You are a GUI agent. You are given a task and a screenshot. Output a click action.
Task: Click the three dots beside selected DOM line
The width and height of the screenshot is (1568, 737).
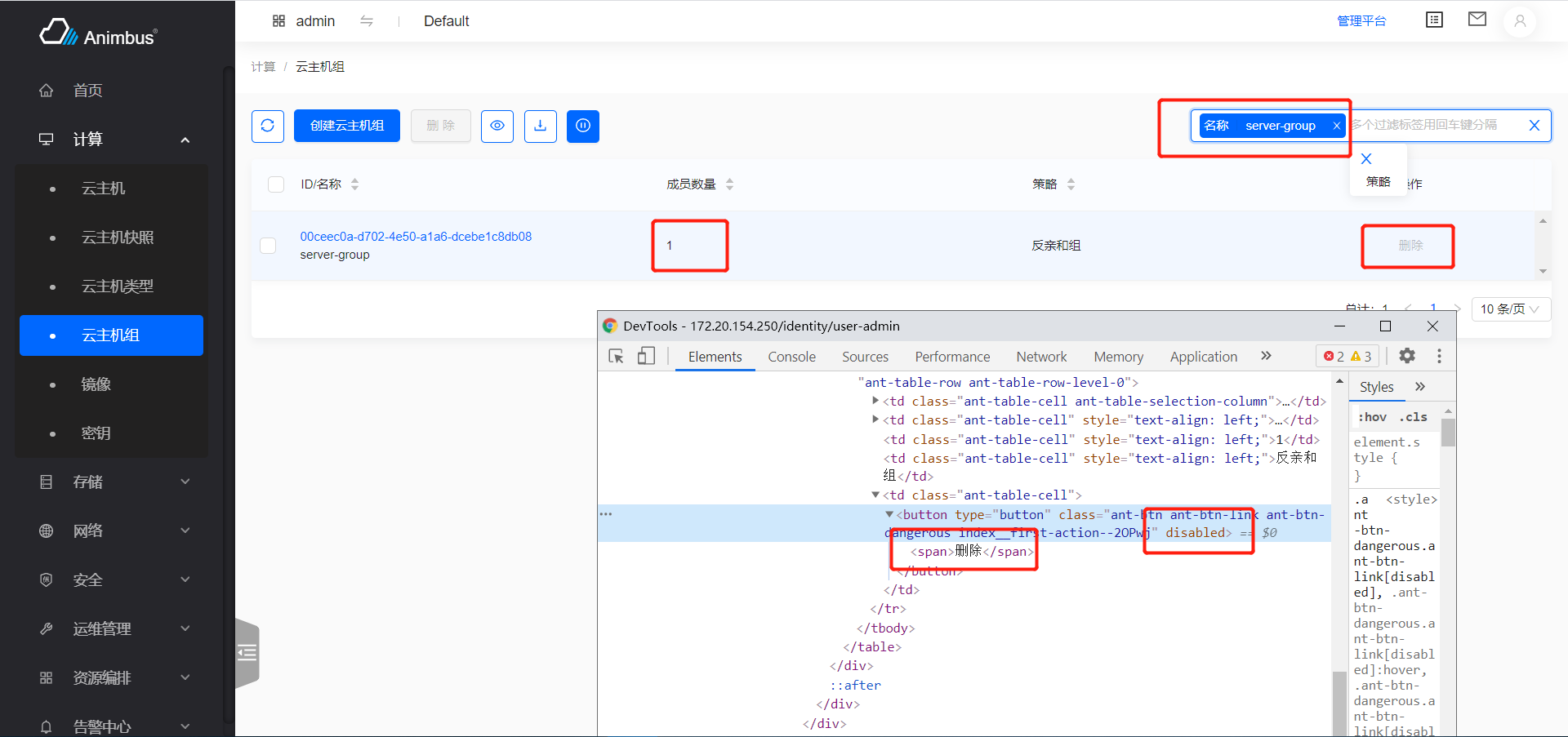[x=605, y=514]
